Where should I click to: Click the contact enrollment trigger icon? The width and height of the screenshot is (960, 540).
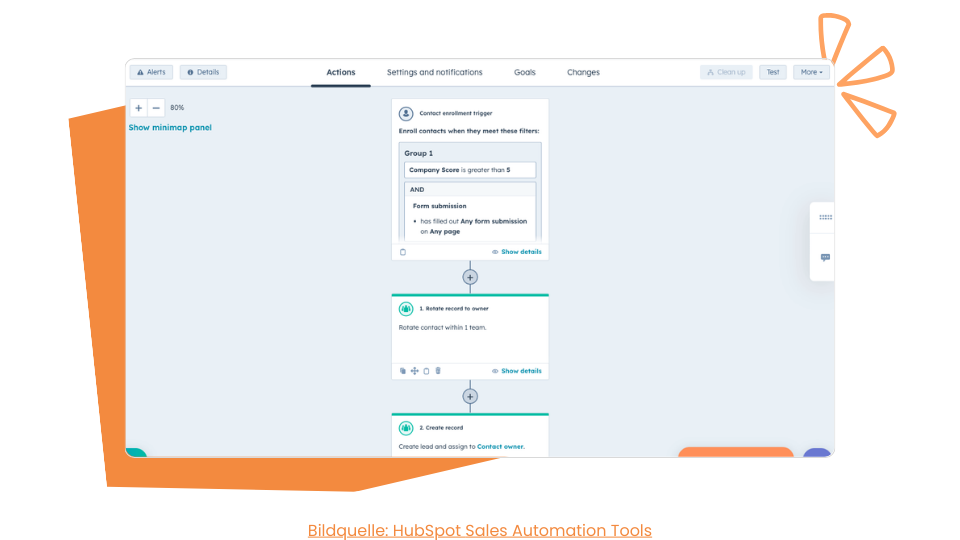pos(406,113)
